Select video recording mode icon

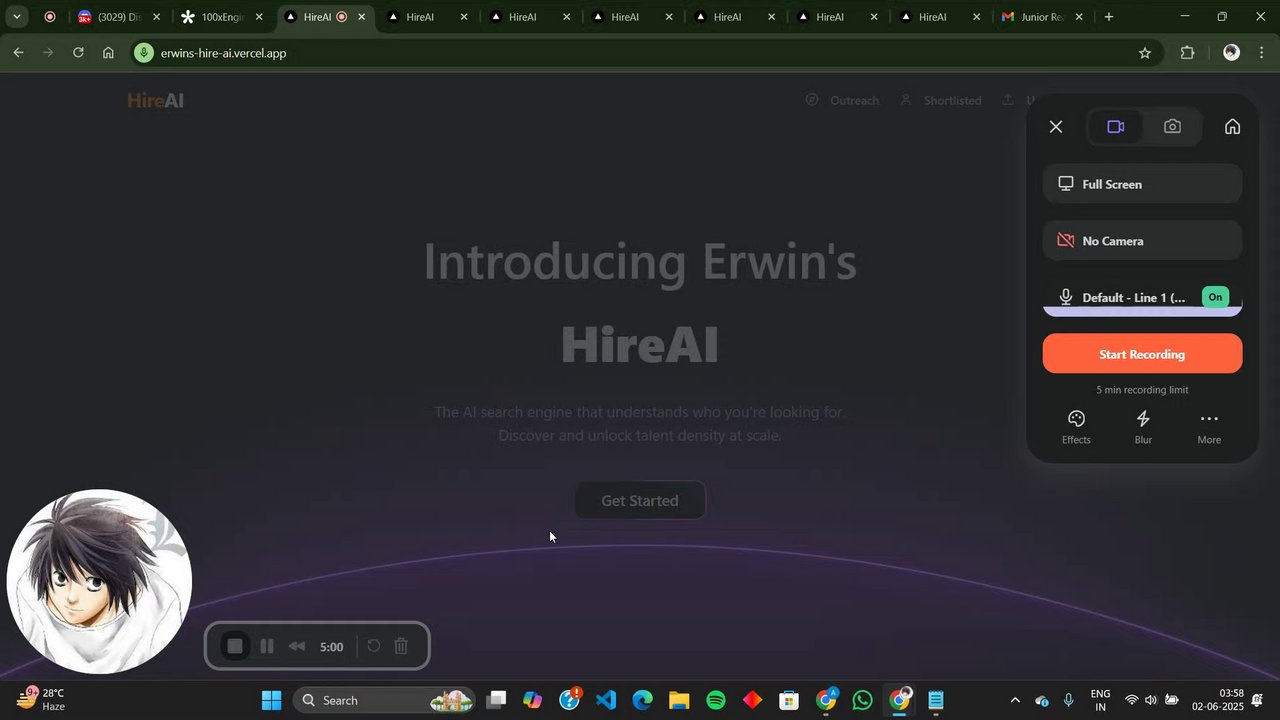point(1116,127)
